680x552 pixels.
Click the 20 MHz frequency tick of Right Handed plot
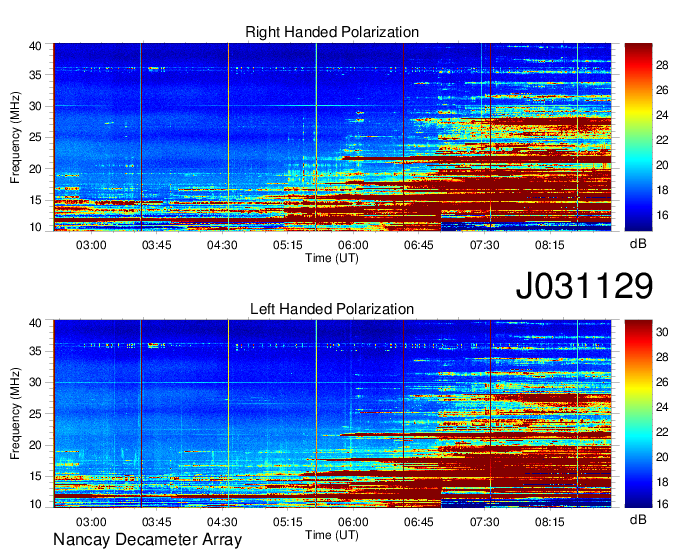[x=35, y=169]
